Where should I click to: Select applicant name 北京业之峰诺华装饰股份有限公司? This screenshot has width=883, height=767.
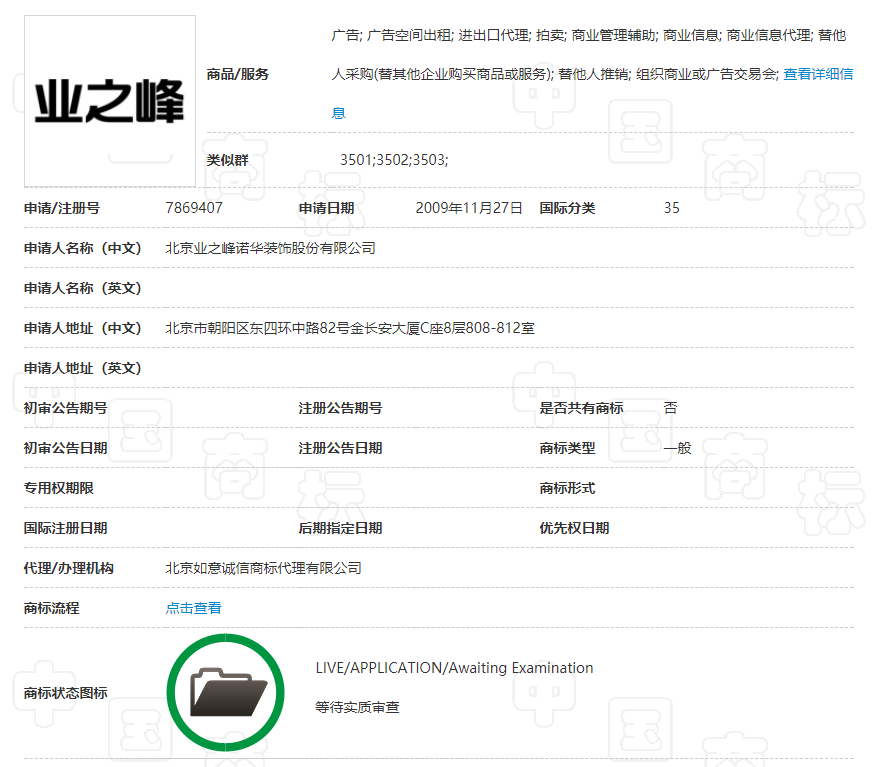coord(270,248)
